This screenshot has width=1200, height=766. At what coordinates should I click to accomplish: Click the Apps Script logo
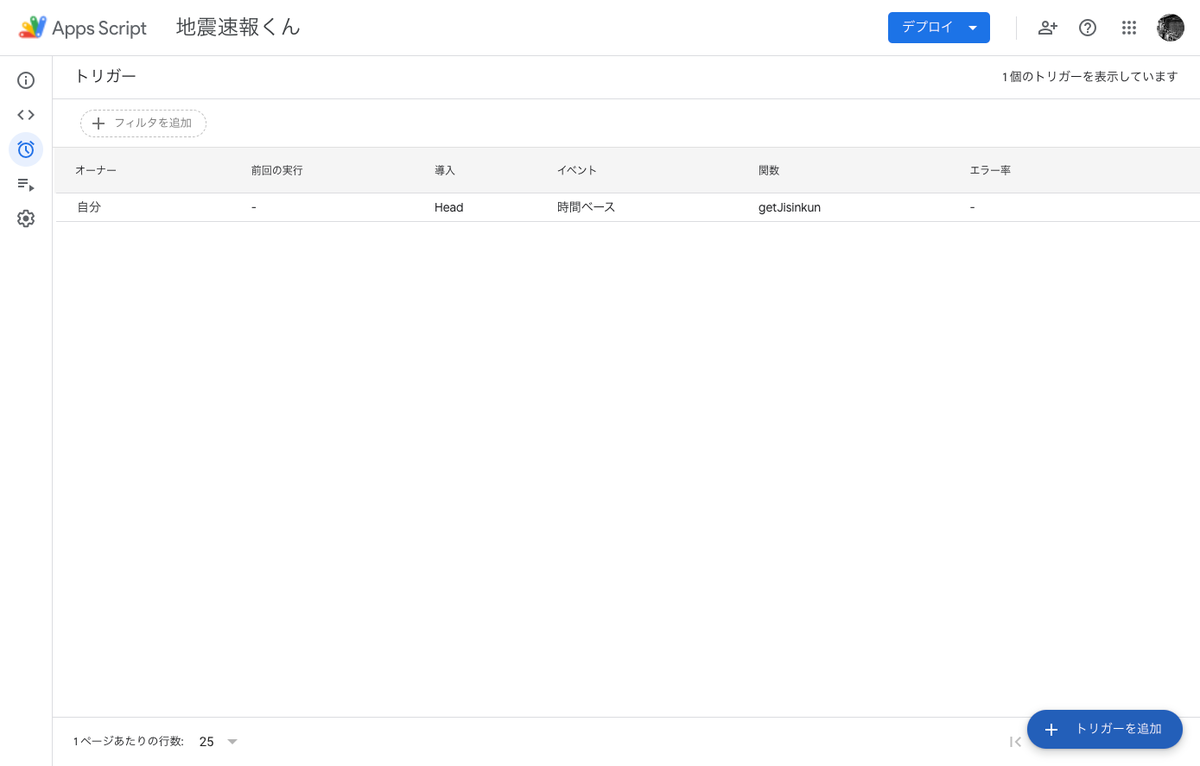coord(33,28)
